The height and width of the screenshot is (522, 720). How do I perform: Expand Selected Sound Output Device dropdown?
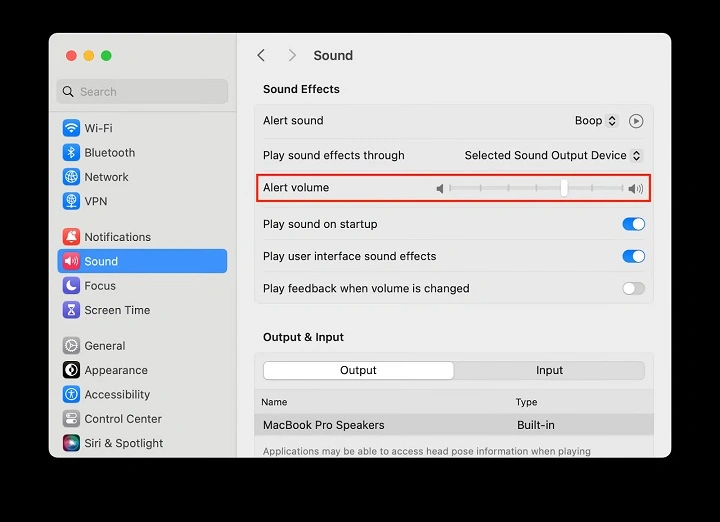point(553,156)
